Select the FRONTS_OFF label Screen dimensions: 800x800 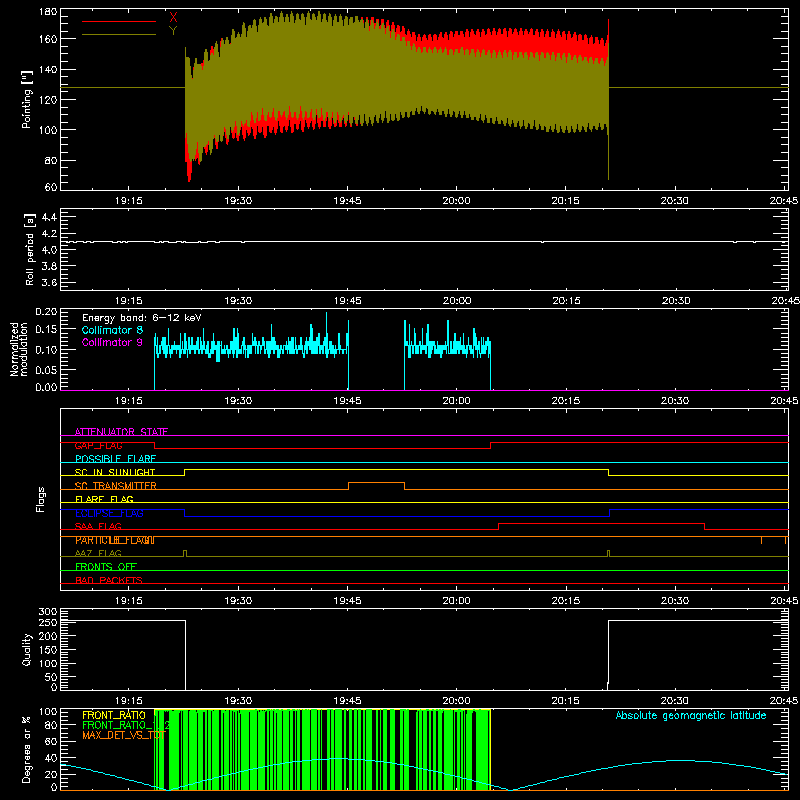pos(106,566)
